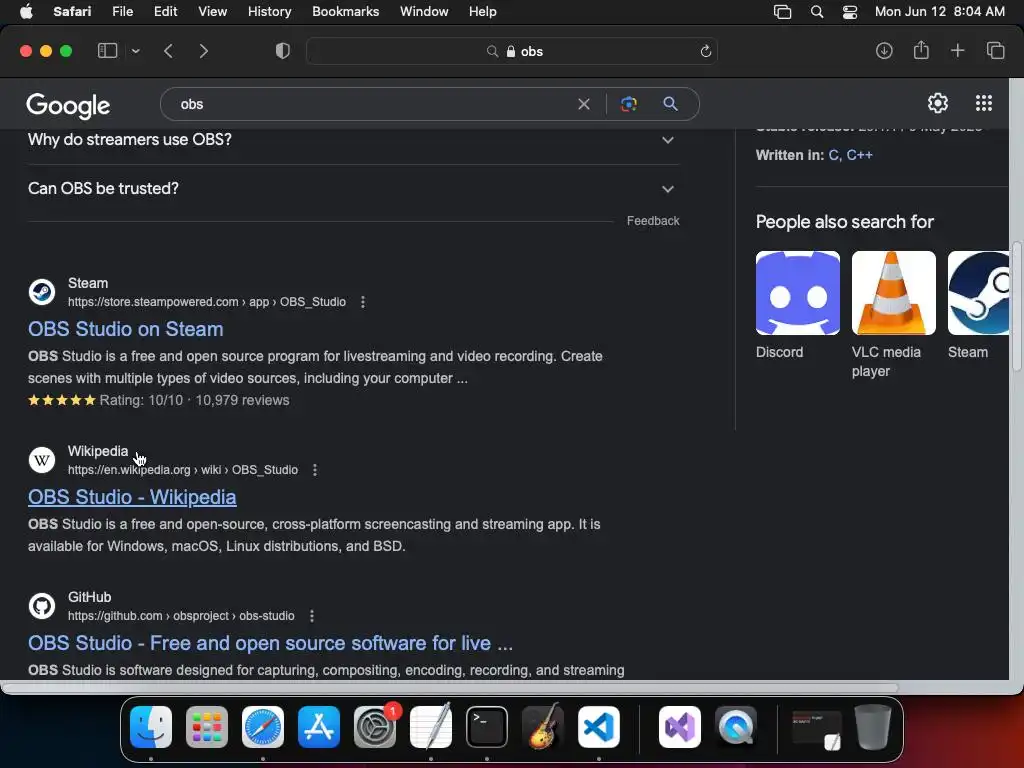Image resolution: width=1024 pixels, height=768 pixels.
Task: Submit the Google search with magnifier icon
Action: click(x=670, y=103)
